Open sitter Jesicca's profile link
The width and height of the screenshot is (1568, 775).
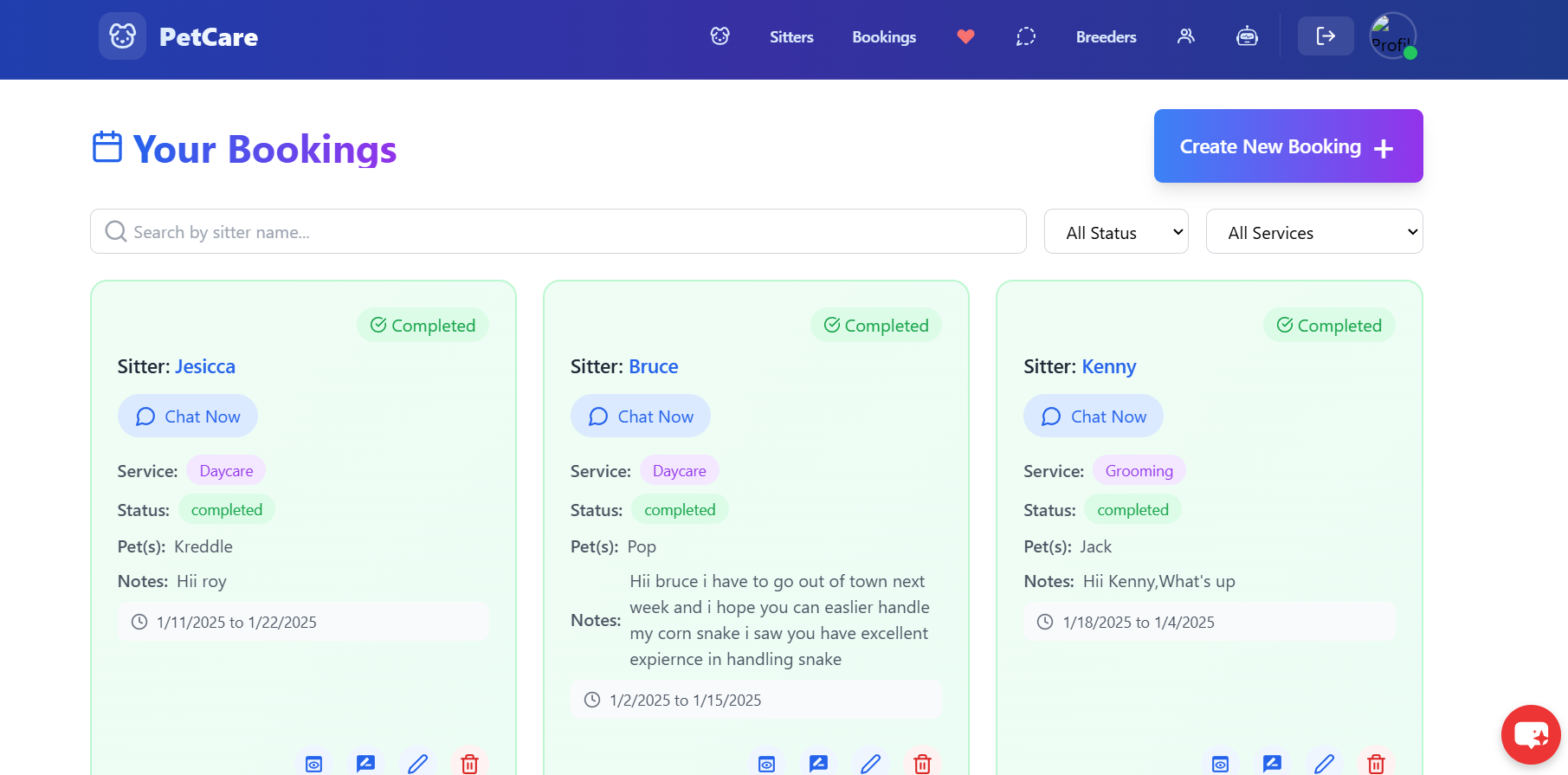(x=205, y=366)
